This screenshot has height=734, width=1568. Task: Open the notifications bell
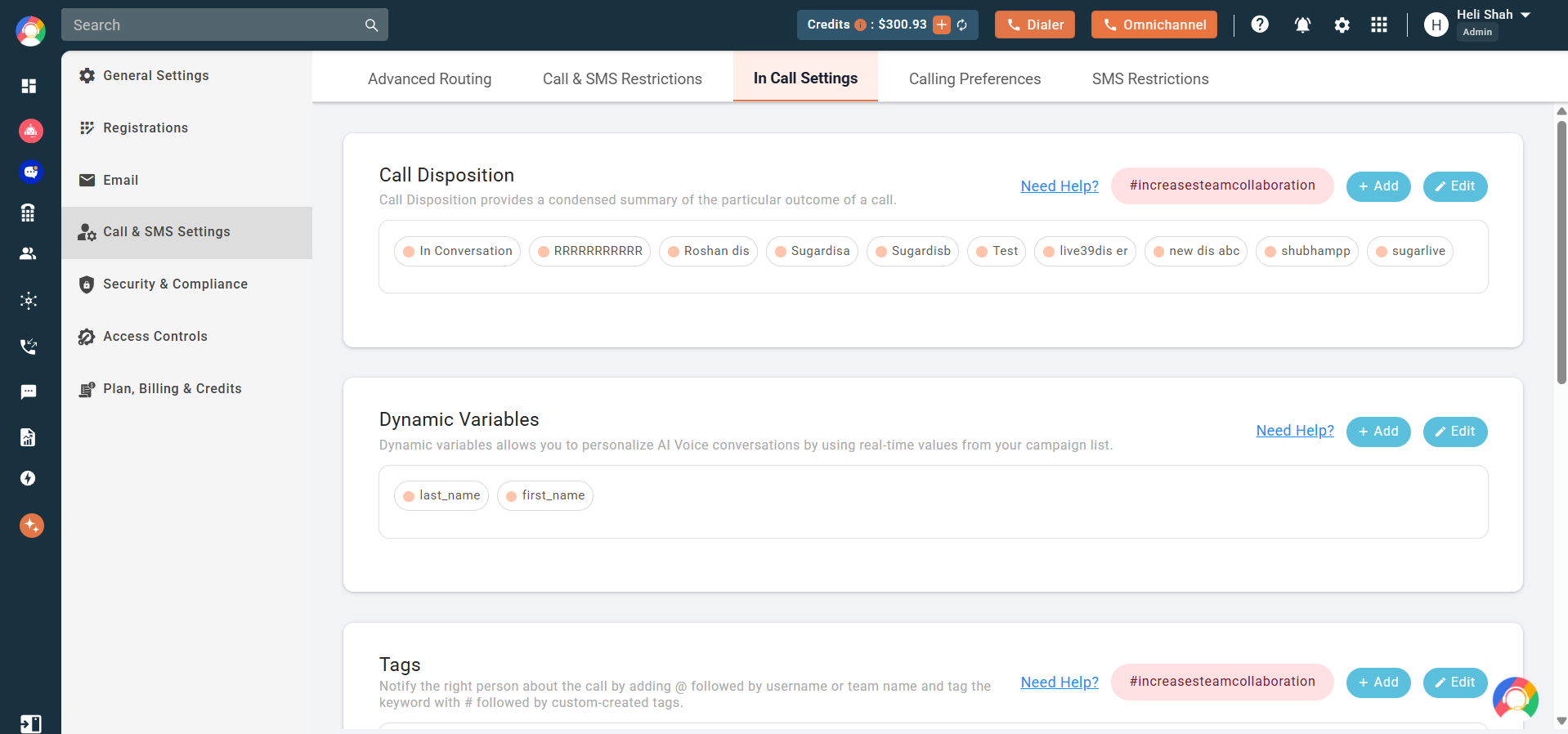click(1302, 25)
